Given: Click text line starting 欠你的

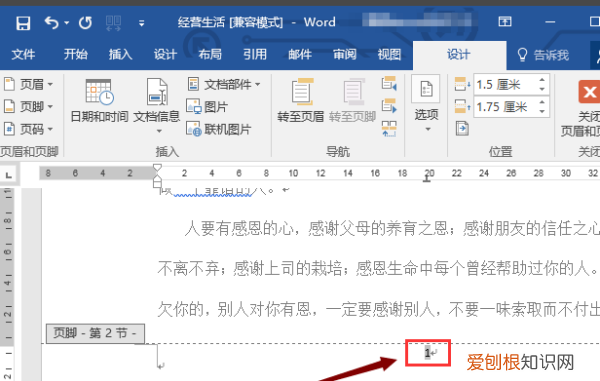Looking at the screenshot, I should 378,309.
